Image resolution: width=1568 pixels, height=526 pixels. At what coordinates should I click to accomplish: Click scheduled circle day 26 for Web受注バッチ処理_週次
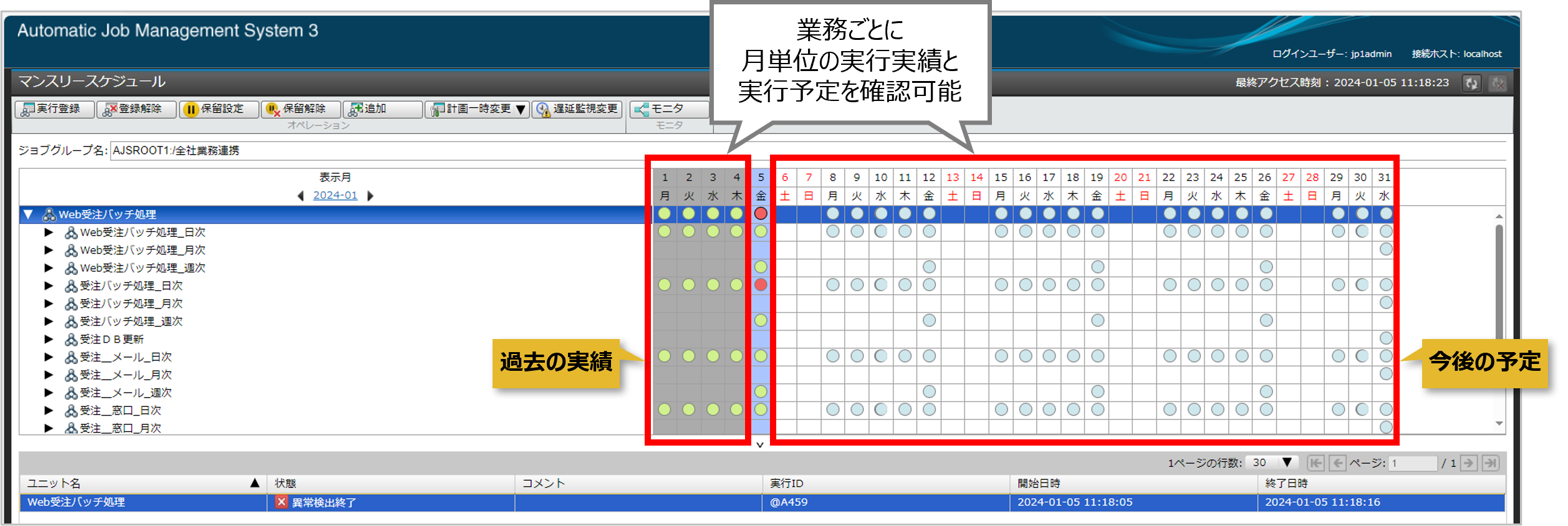click(1266, 267)
